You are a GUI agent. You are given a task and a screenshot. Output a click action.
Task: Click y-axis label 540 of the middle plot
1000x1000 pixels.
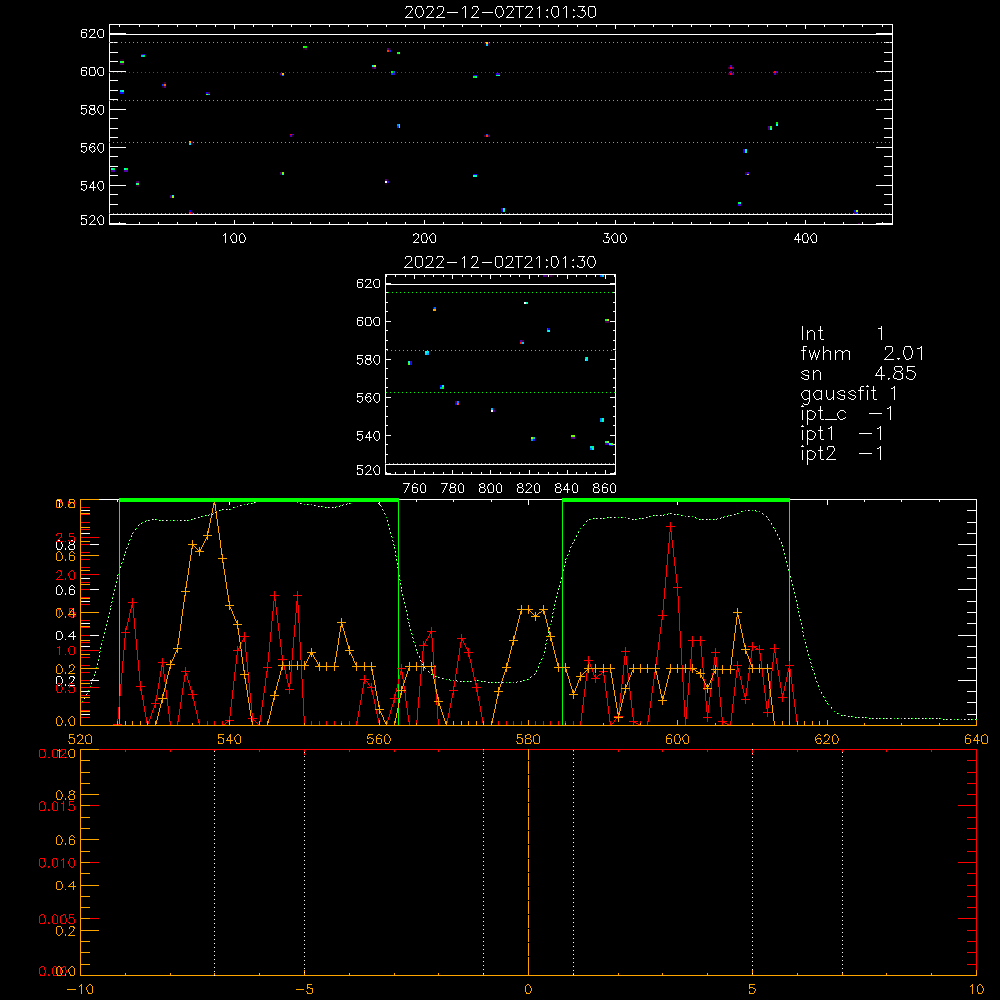tap(368, 436)
